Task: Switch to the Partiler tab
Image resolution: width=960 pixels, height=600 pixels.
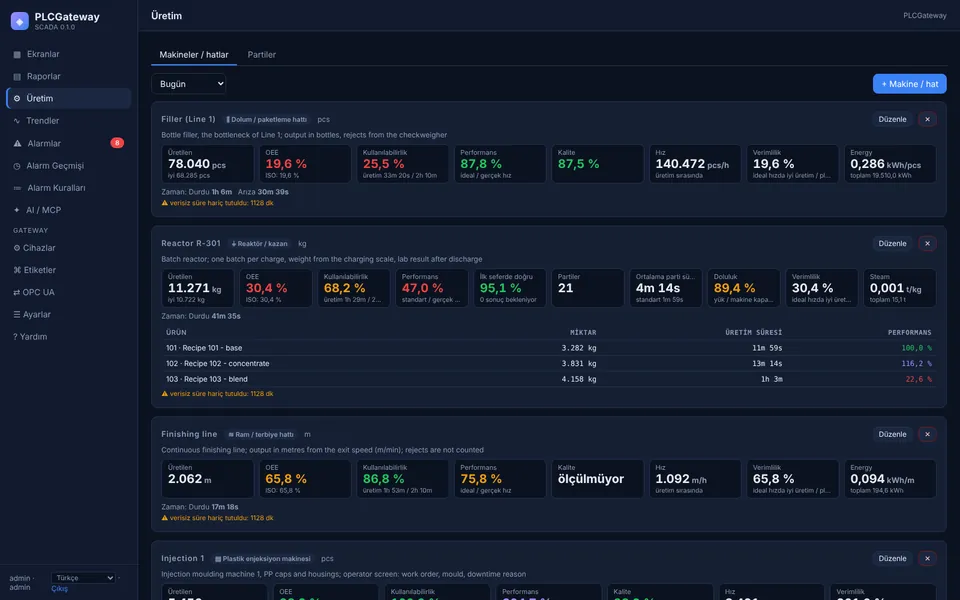Action: [x=261, y=54]
